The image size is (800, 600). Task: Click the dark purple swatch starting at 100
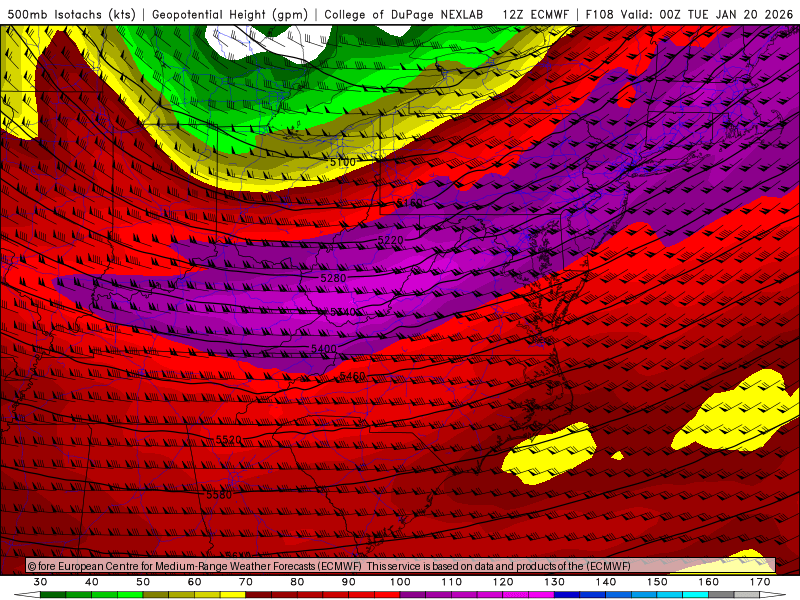pos(413,594)
